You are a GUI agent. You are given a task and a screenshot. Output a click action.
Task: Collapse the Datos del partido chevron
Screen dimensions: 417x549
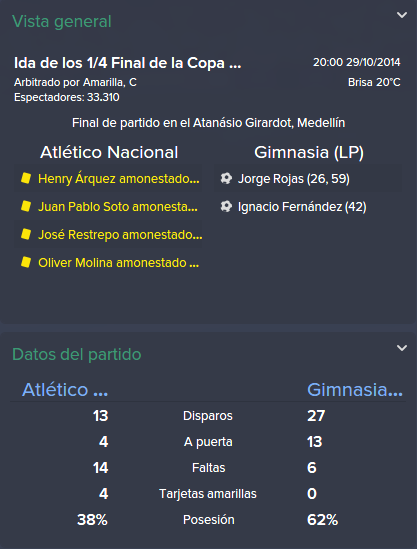pyautogui.click(x=402, y=348)
